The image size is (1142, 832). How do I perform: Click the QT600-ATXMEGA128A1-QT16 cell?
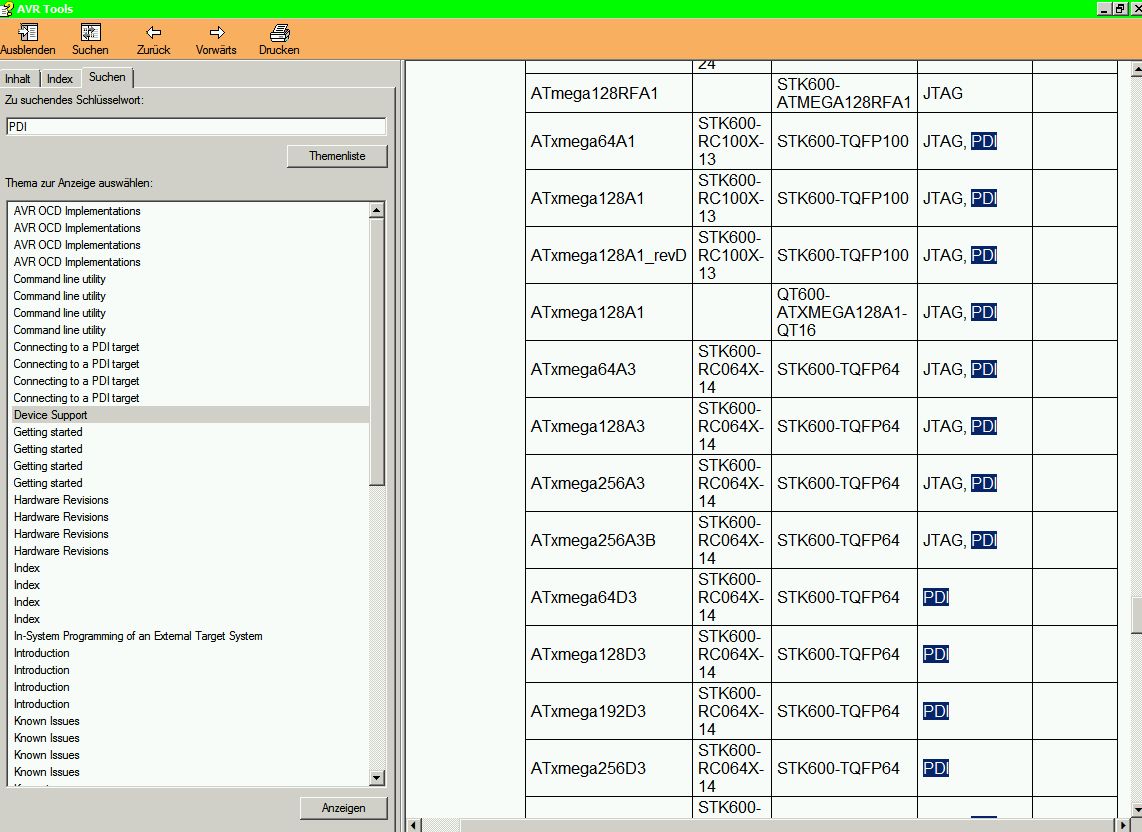pos(843,312)
